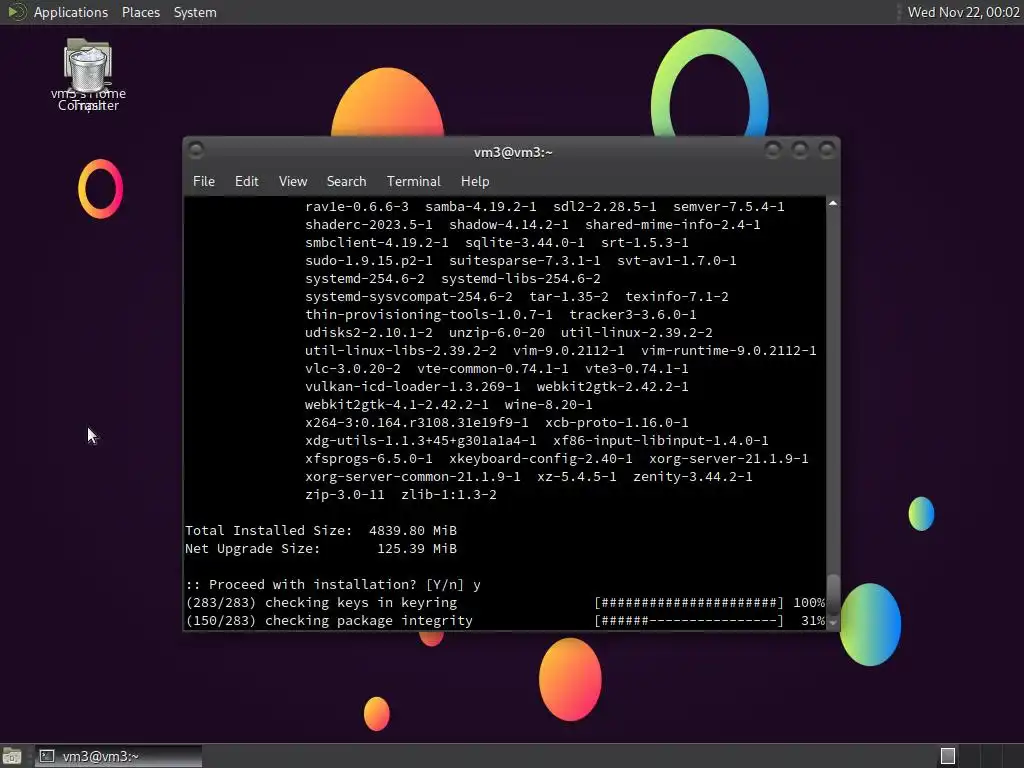The height and width of the screenshot is (768, 1024).
Task: Open the System menu
Action: coord(195,12)
